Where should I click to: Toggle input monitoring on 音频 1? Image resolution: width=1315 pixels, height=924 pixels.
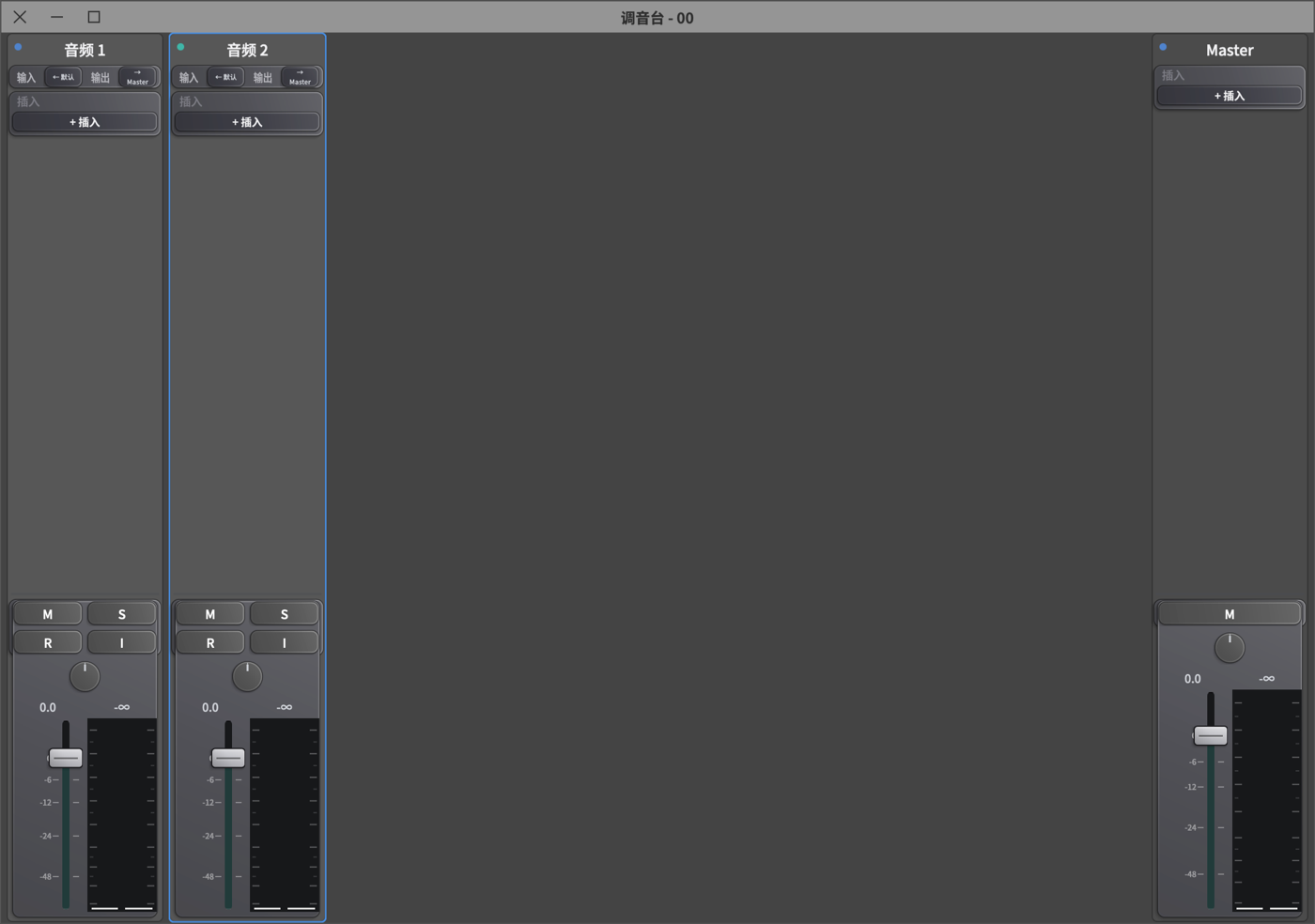click(x=122, y=643)
